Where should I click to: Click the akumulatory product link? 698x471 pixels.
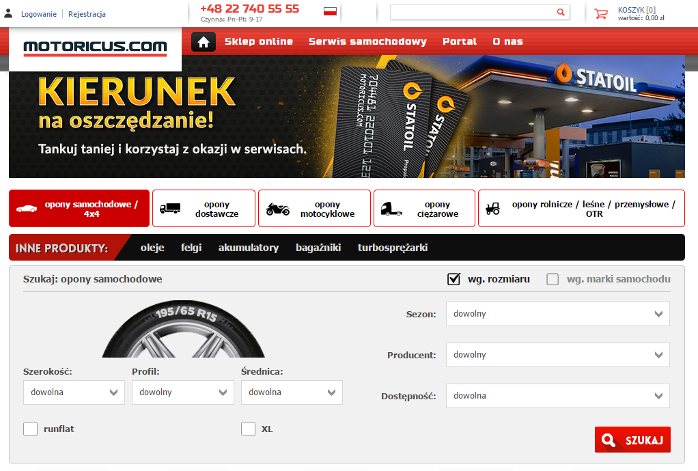248,247
